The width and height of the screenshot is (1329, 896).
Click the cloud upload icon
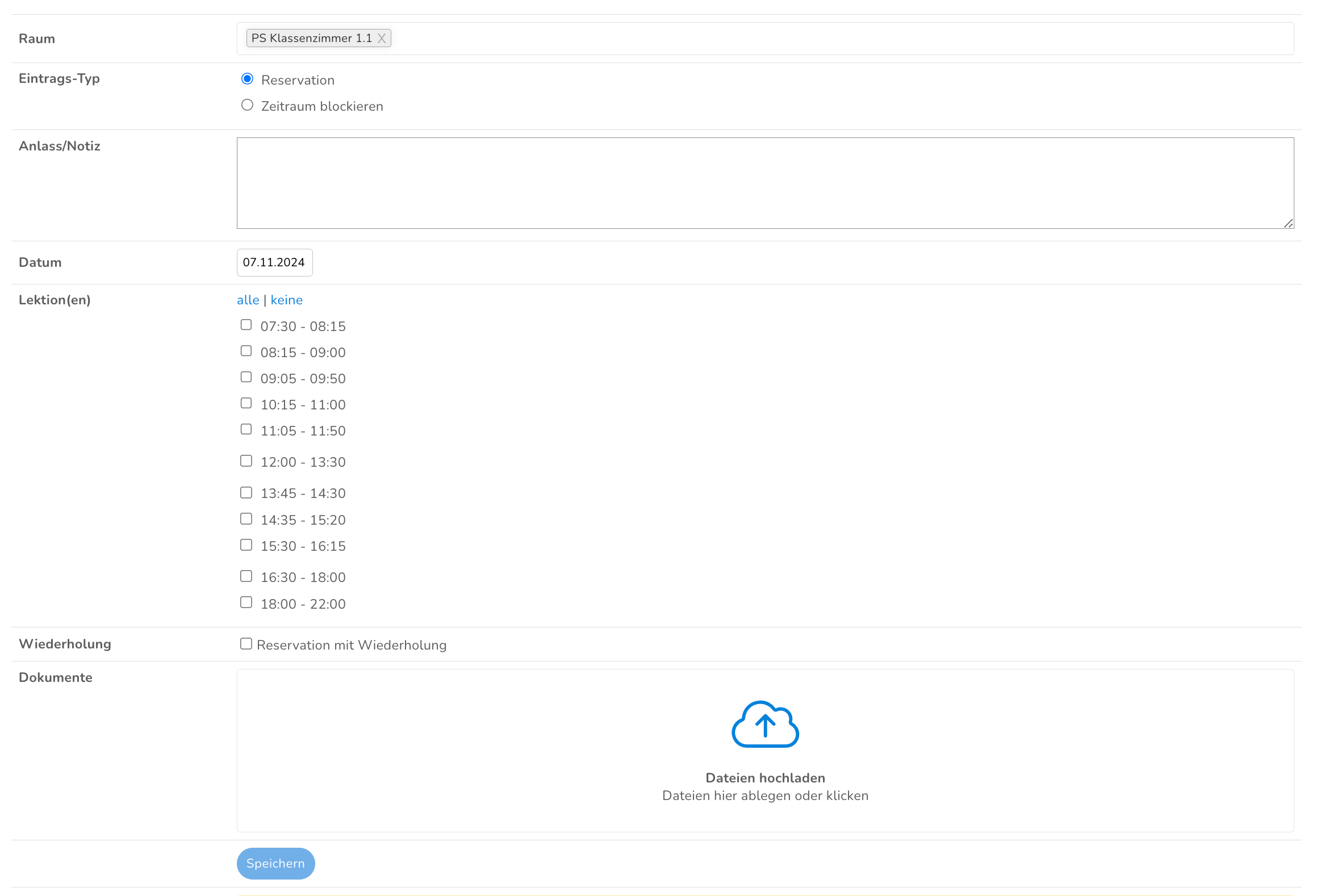tap(764, 723)
